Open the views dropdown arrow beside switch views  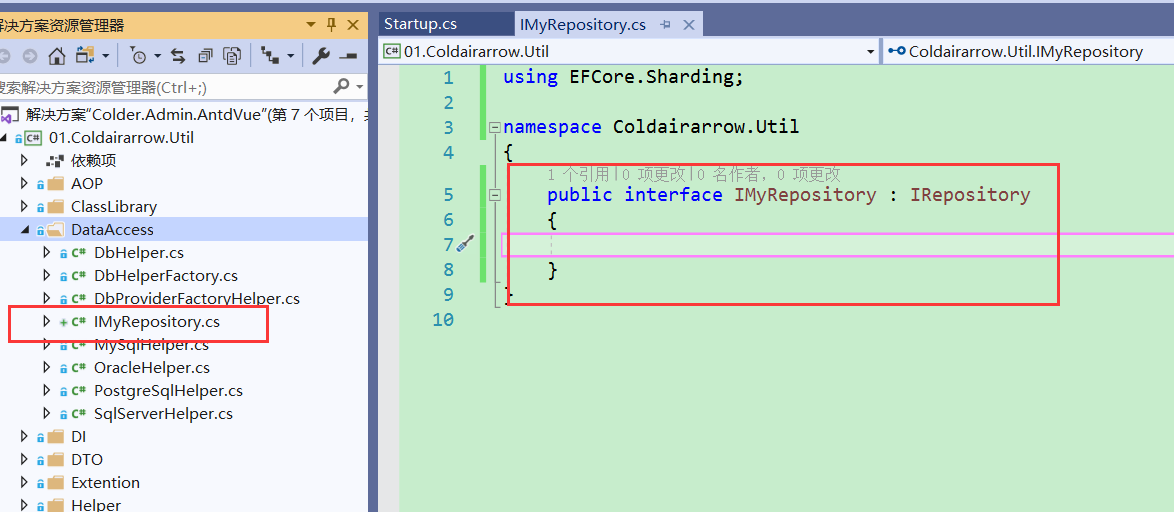pos(105,56)
